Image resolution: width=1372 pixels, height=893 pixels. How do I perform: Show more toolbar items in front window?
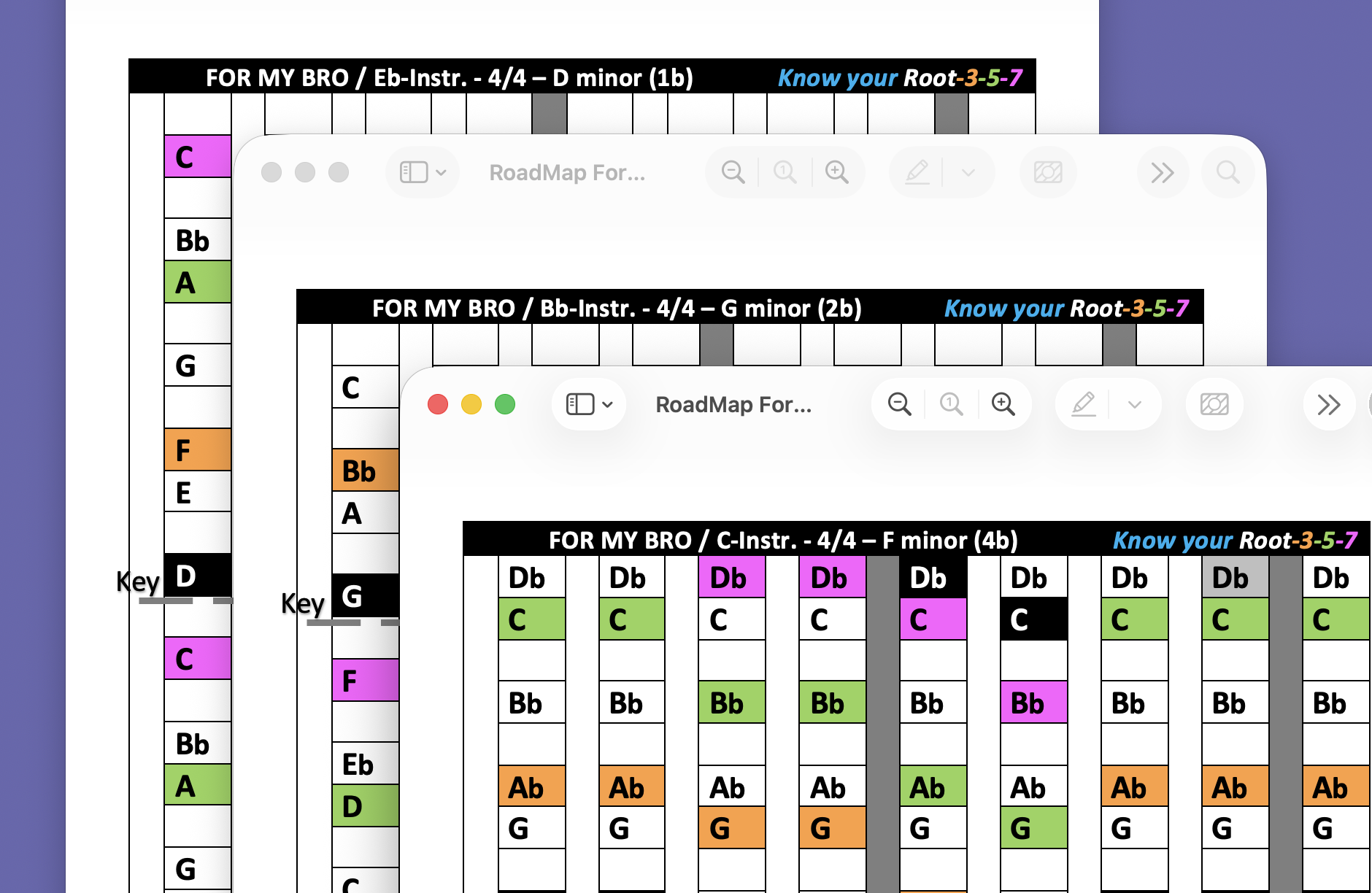coord(1329,404)
